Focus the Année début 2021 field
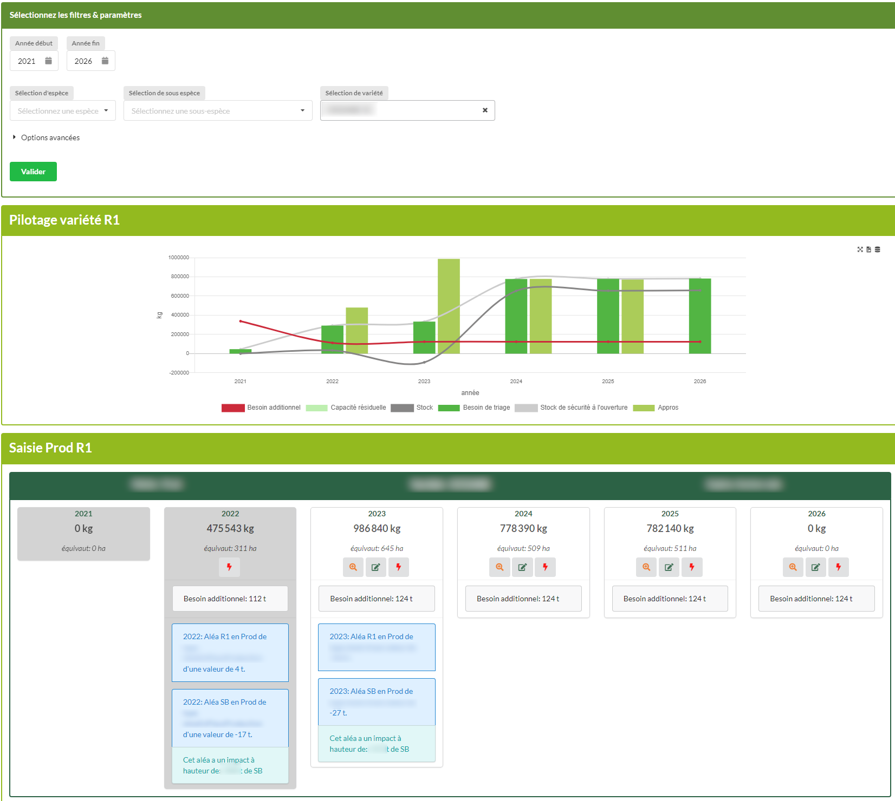The image size is (895, 801). (34, 61)
